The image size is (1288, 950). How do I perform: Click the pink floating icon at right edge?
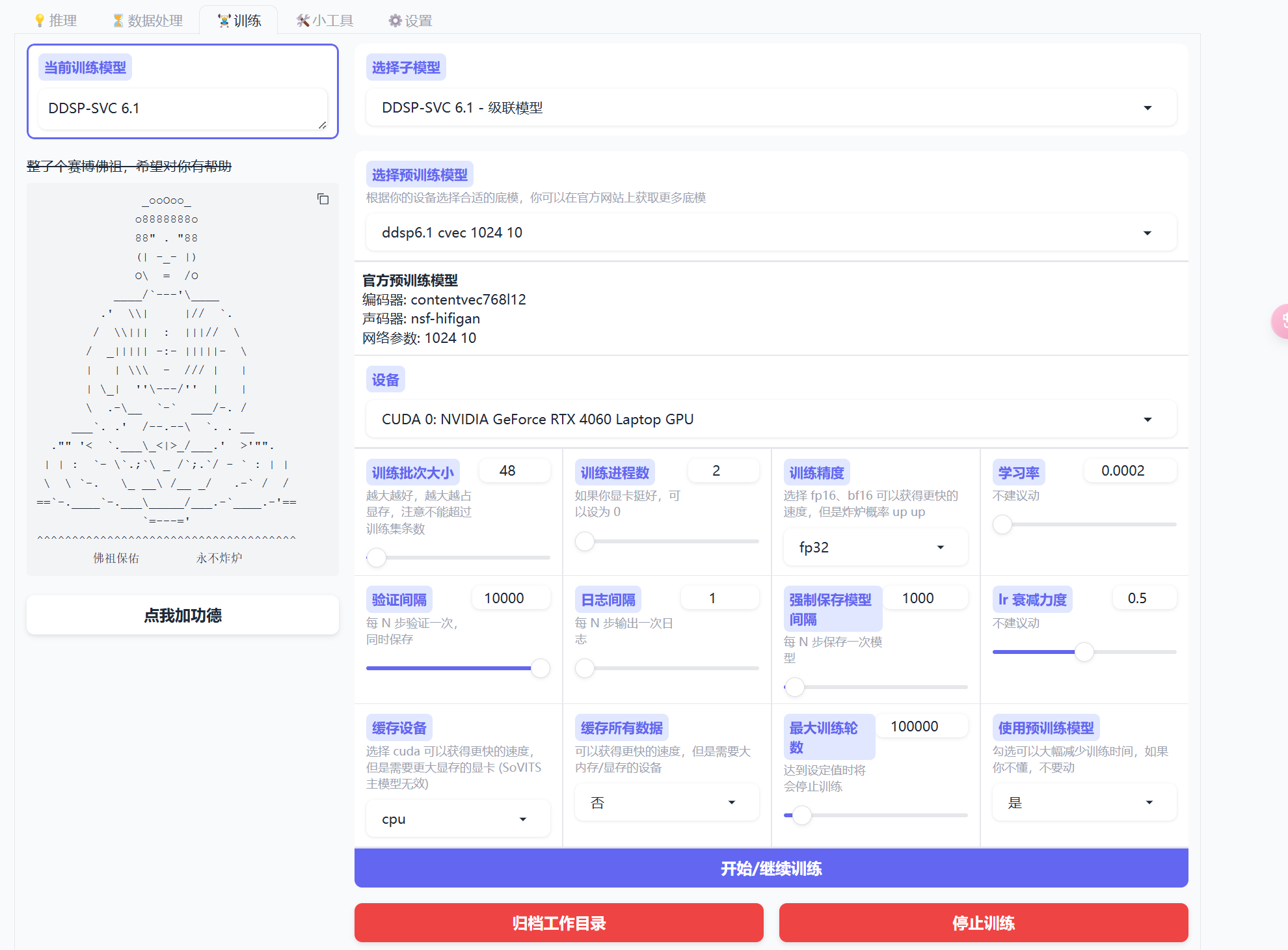tap(1281, 321)
